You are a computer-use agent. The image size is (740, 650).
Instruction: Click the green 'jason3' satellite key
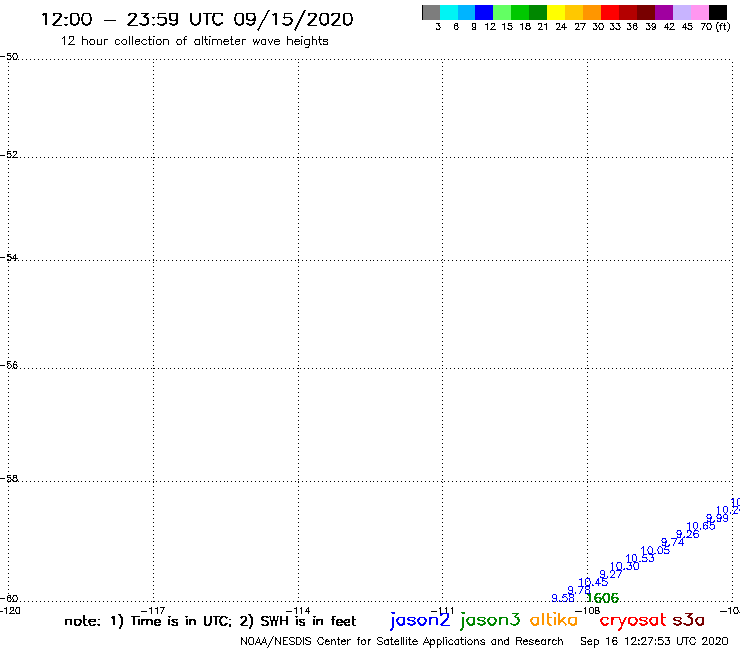(490, 620)
